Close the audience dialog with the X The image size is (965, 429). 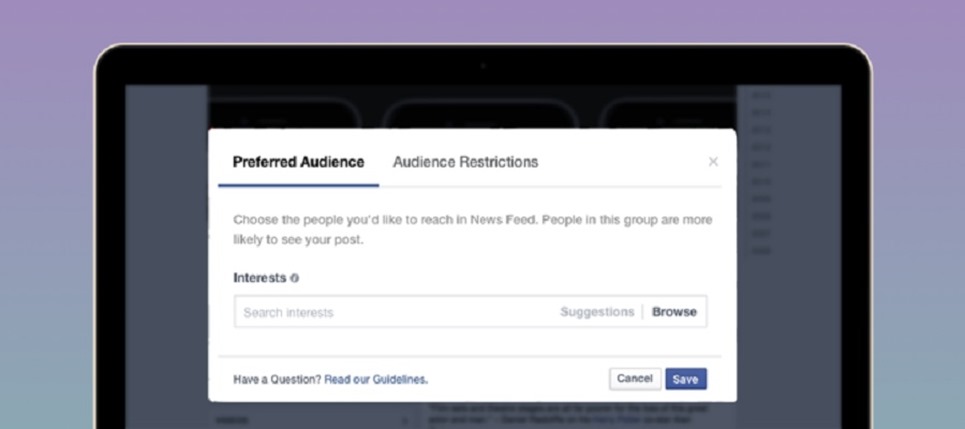713,162
